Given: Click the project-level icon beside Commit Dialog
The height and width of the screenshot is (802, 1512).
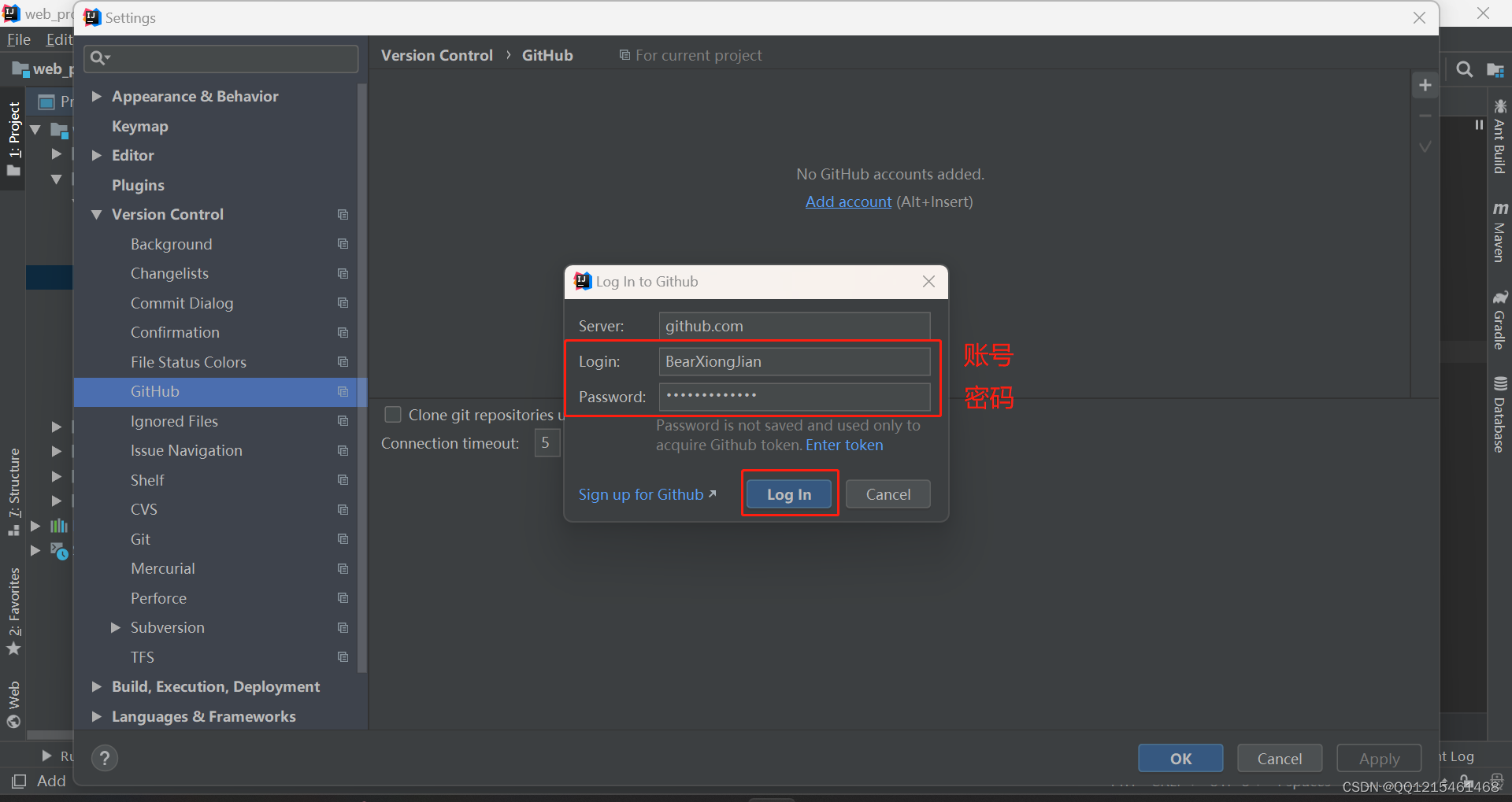Looking at the screenshot, I should tap(343, 303).
